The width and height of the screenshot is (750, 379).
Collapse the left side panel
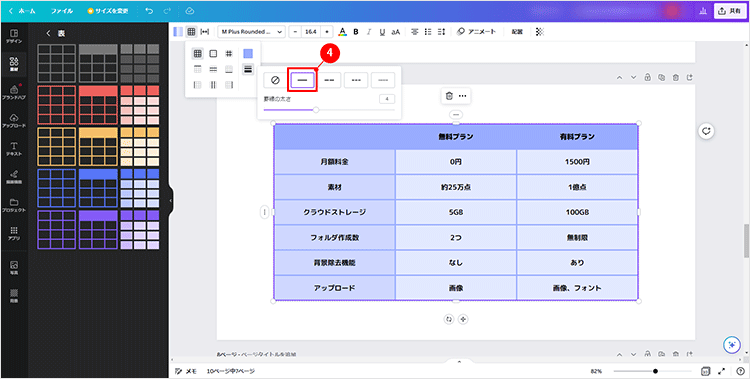pyautogui.click(x=171, y=201)
